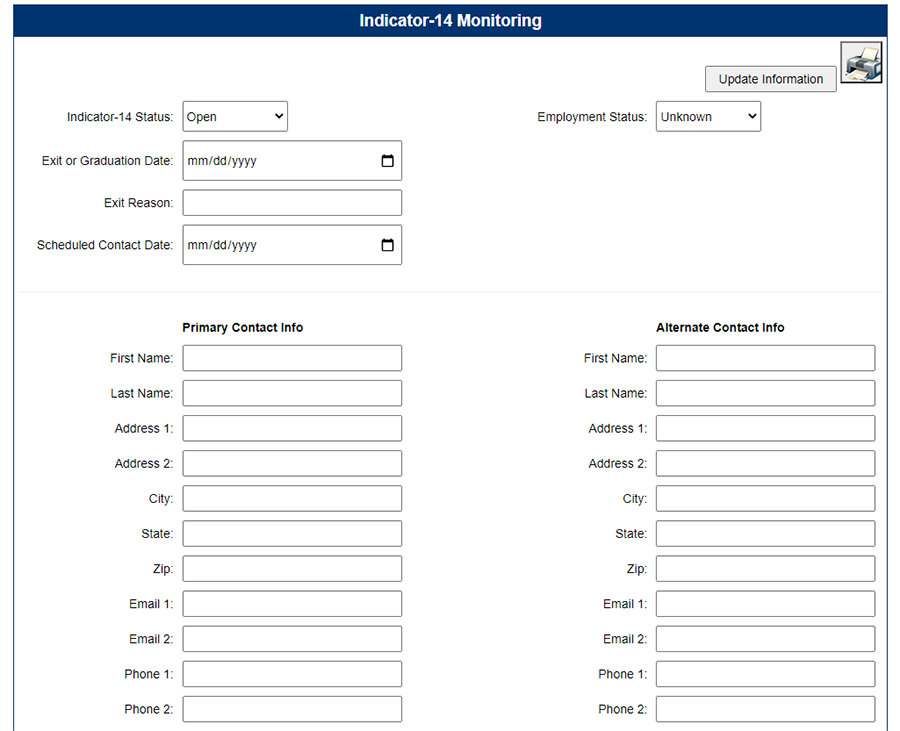The height and width of the screenshot is (731, 900).
Task: Focus the Primary Contact Zip field
Action: (292, 569)
